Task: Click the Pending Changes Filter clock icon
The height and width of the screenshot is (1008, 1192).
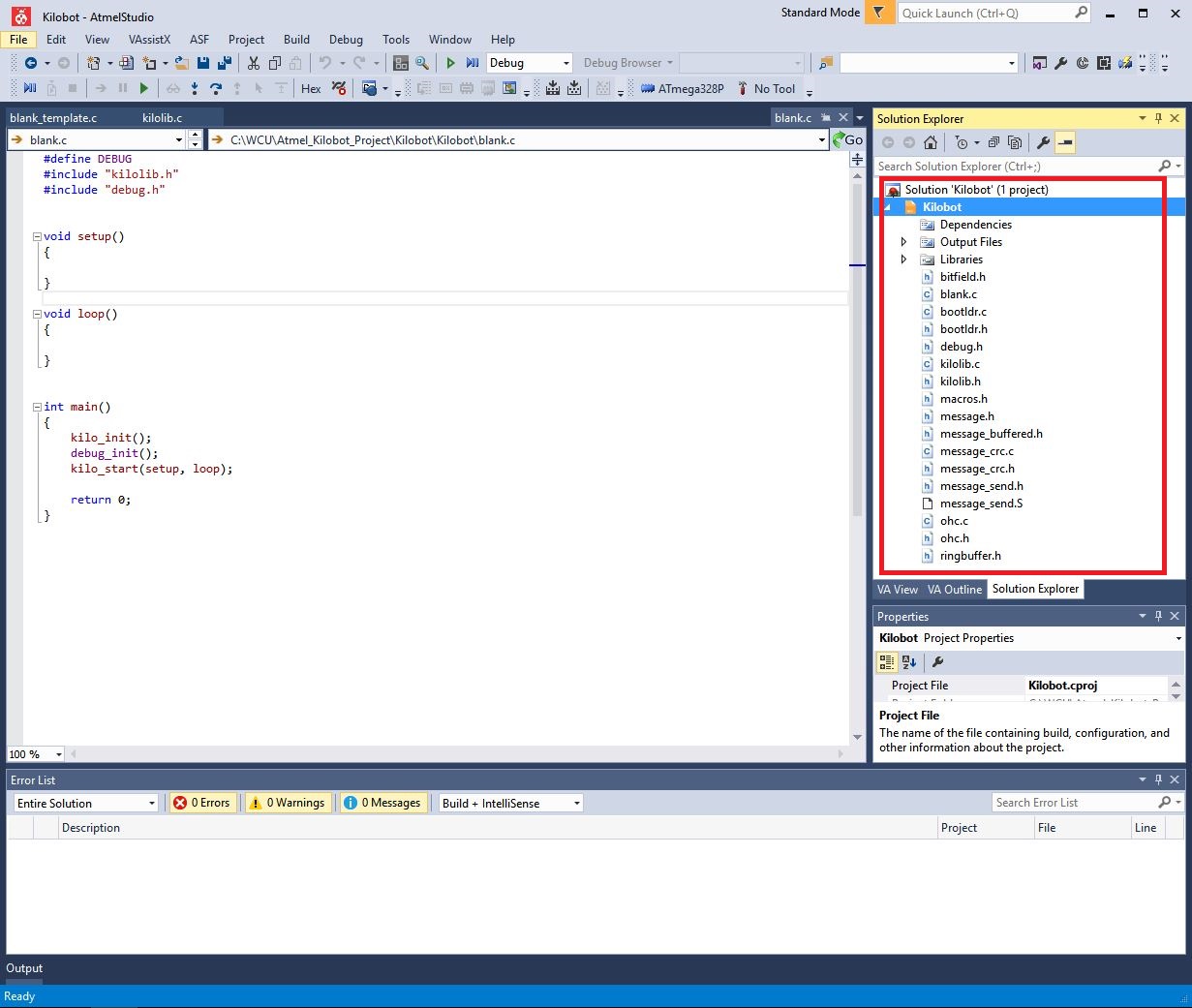Action: (x=962, y=142)
